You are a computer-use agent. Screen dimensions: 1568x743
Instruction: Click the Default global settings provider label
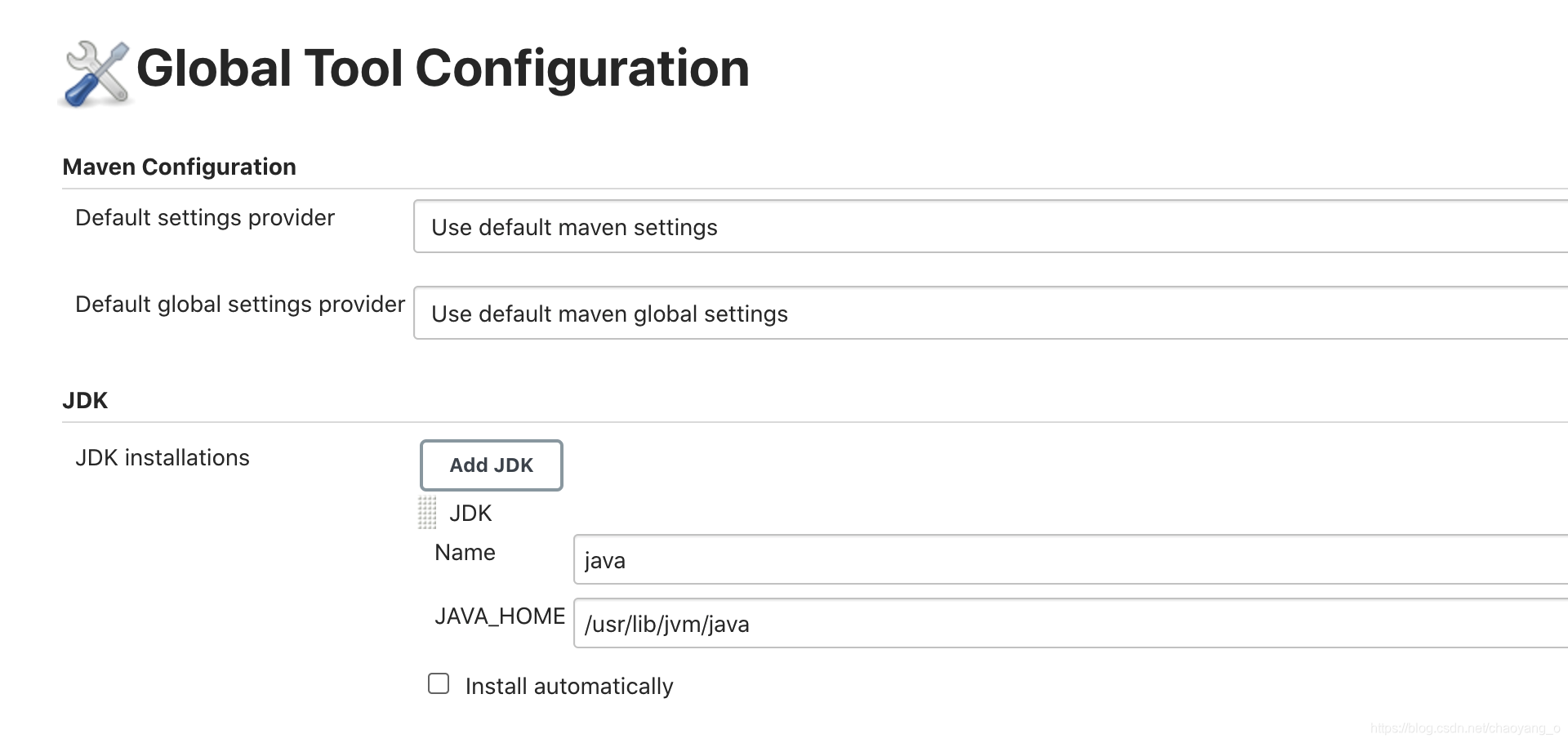pos(240,305)
